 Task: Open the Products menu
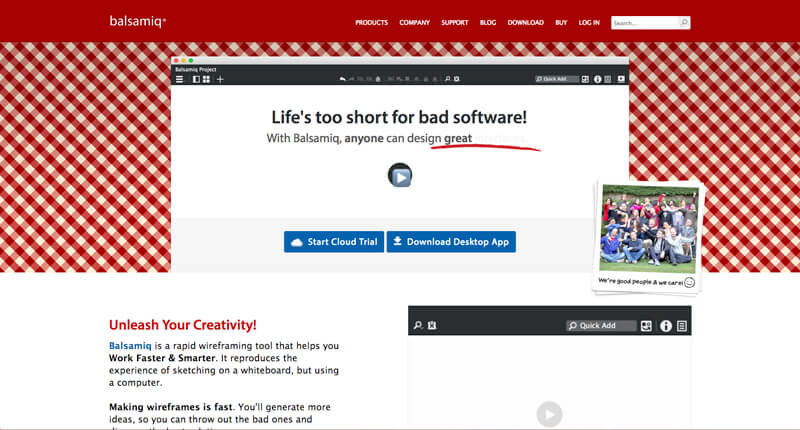pos(371,22)
